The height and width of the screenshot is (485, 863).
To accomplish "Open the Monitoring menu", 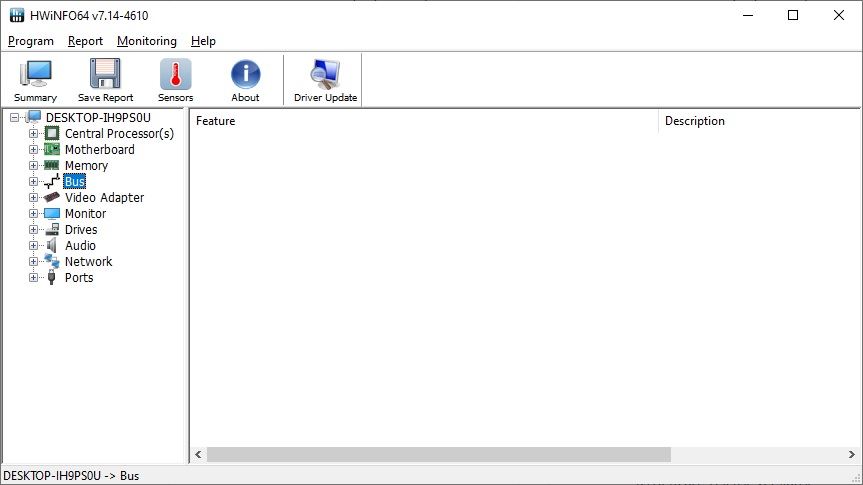I will pos(146,41).
